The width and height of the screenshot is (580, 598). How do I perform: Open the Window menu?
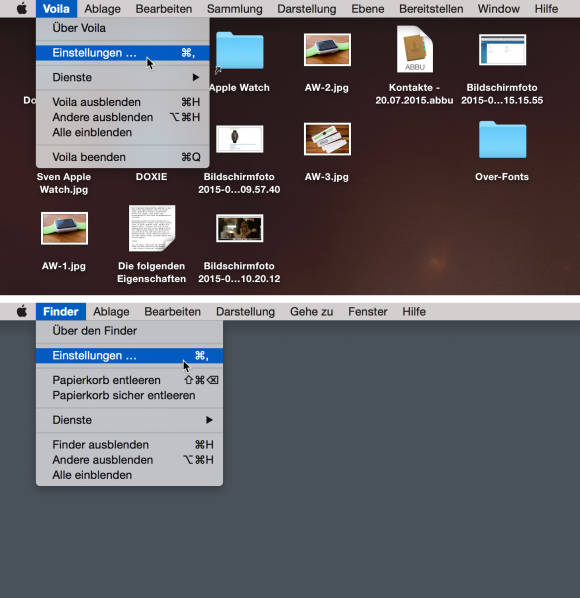(x=498, y=8)
